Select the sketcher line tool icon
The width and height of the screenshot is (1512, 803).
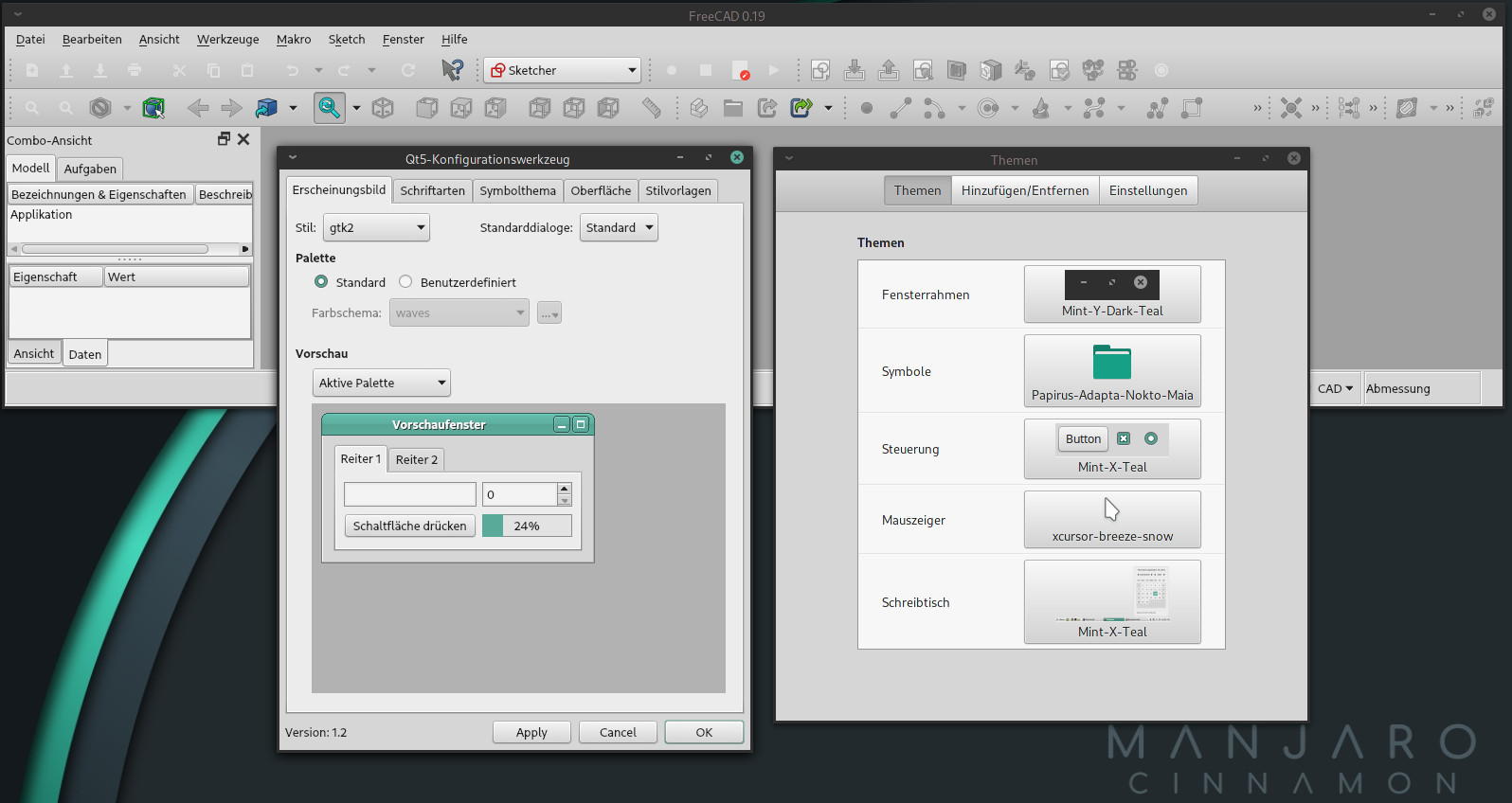click(901, 108)
